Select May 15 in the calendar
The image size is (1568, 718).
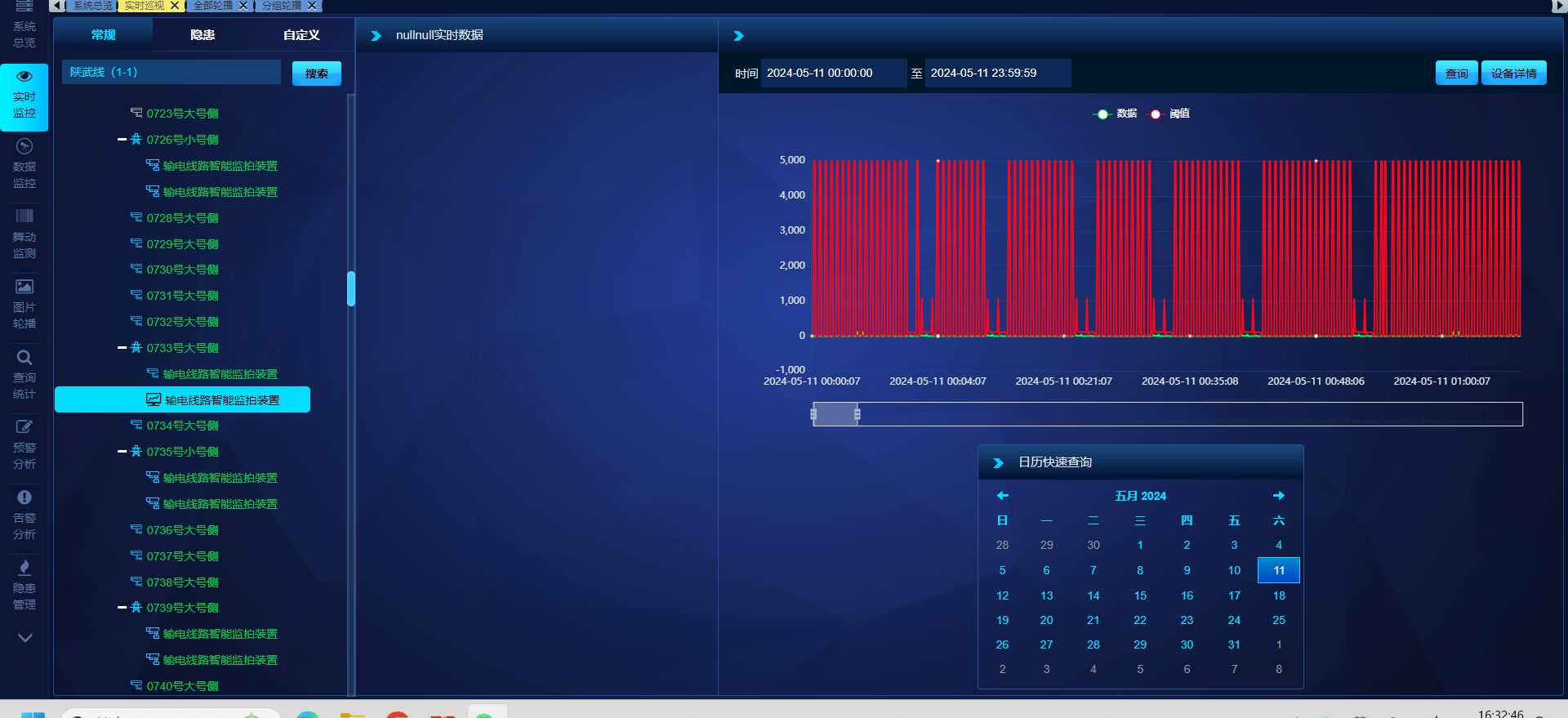(1140, 595)
